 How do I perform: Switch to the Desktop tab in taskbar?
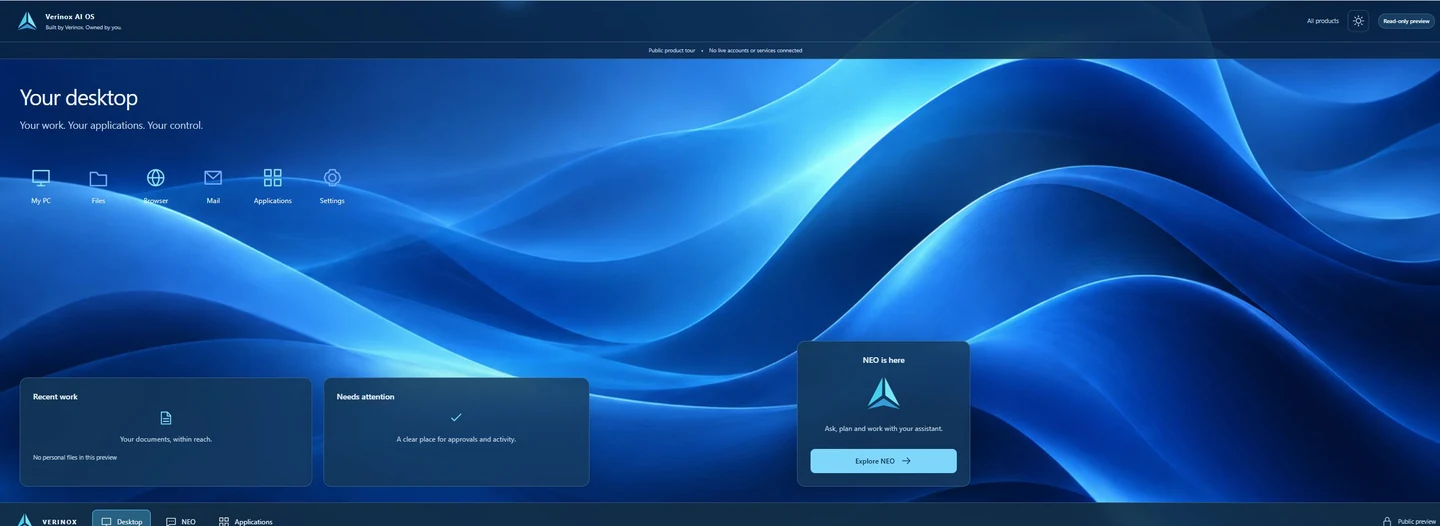click(121, 519)
